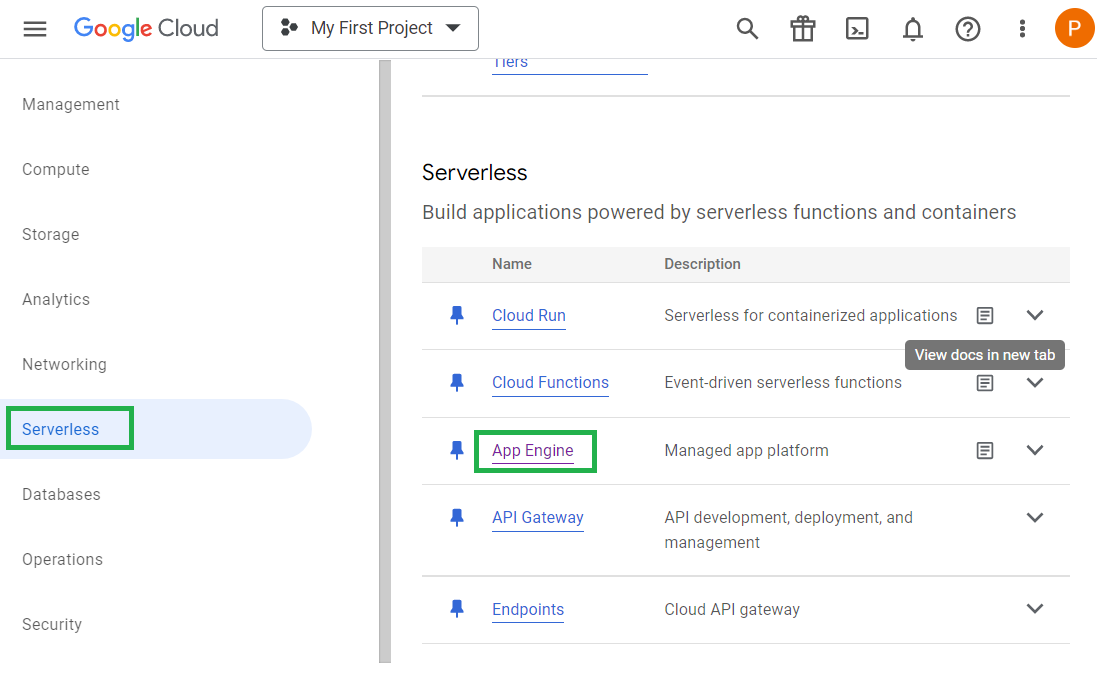Expand the Endpoints row chevron
Screen dimensions: 1097x673
tap(1035, 609)
